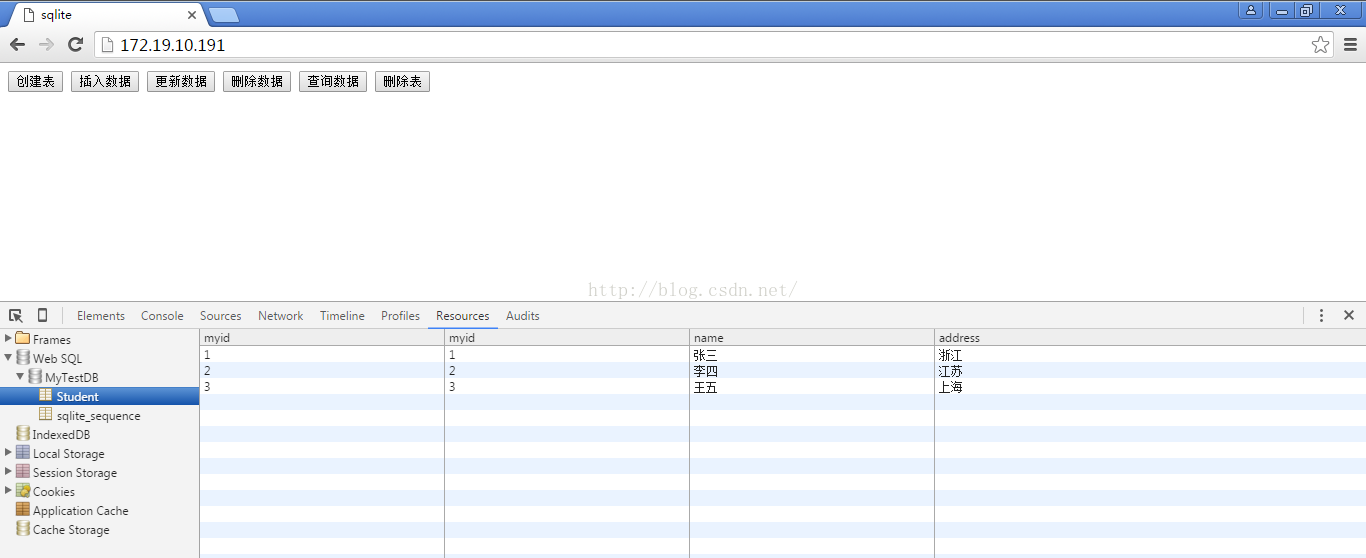This screenshot has height=558, width=1366.
Task: Select Session Storage in the sidebar
Action: pyautogui.click(x=75, y=473)
